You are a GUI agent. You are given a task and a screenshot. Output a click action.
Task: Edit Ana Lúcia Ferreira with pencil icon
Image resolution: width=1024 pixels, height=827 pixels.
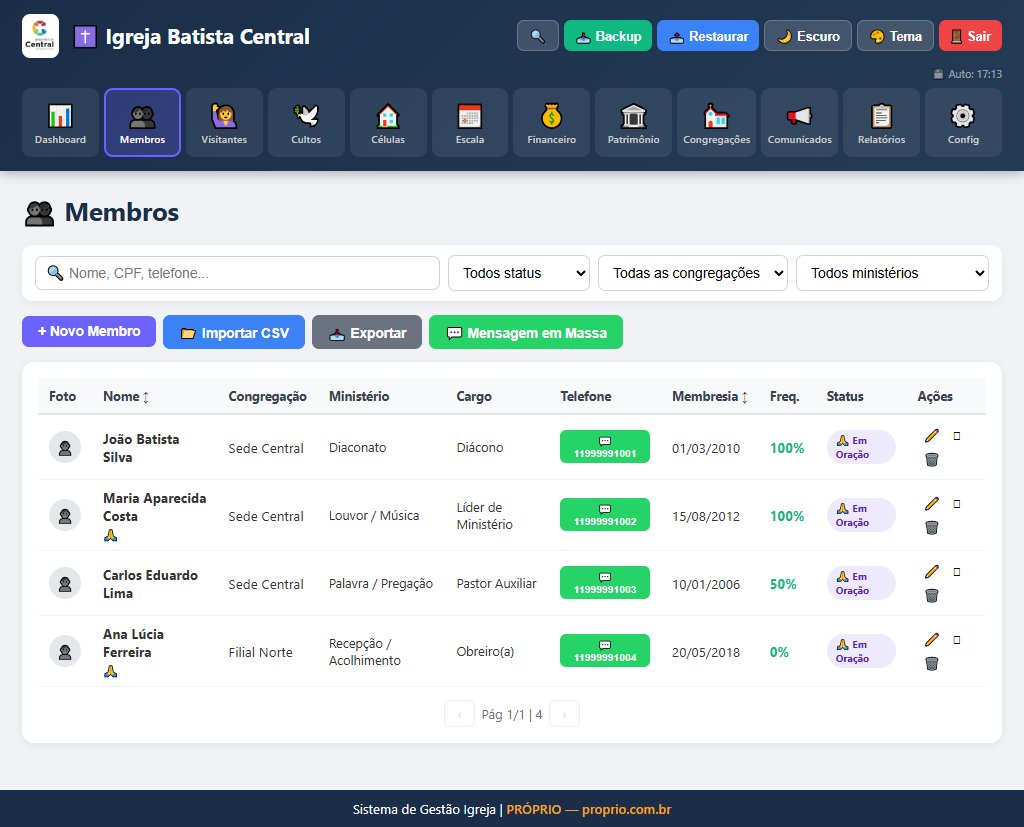(x=932, y=640)
